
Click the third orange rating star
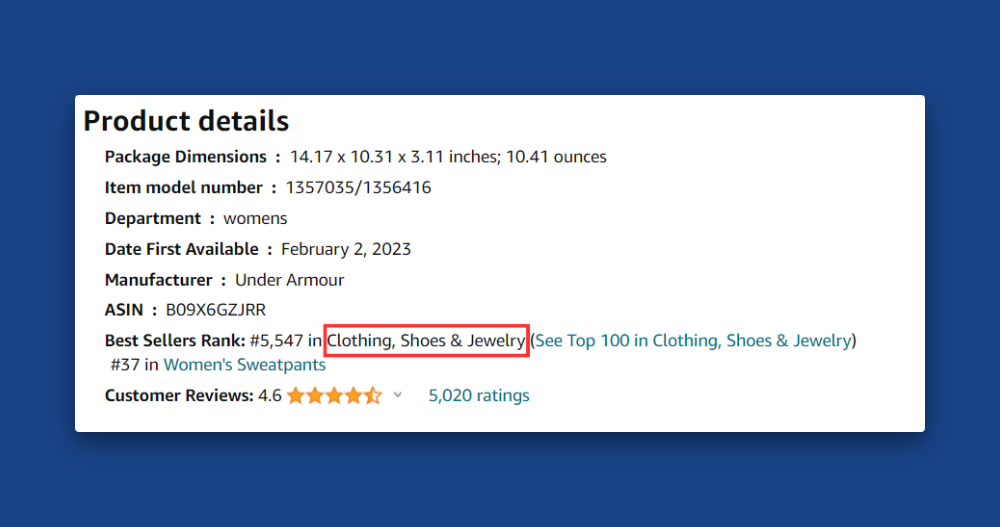(334, 396)
